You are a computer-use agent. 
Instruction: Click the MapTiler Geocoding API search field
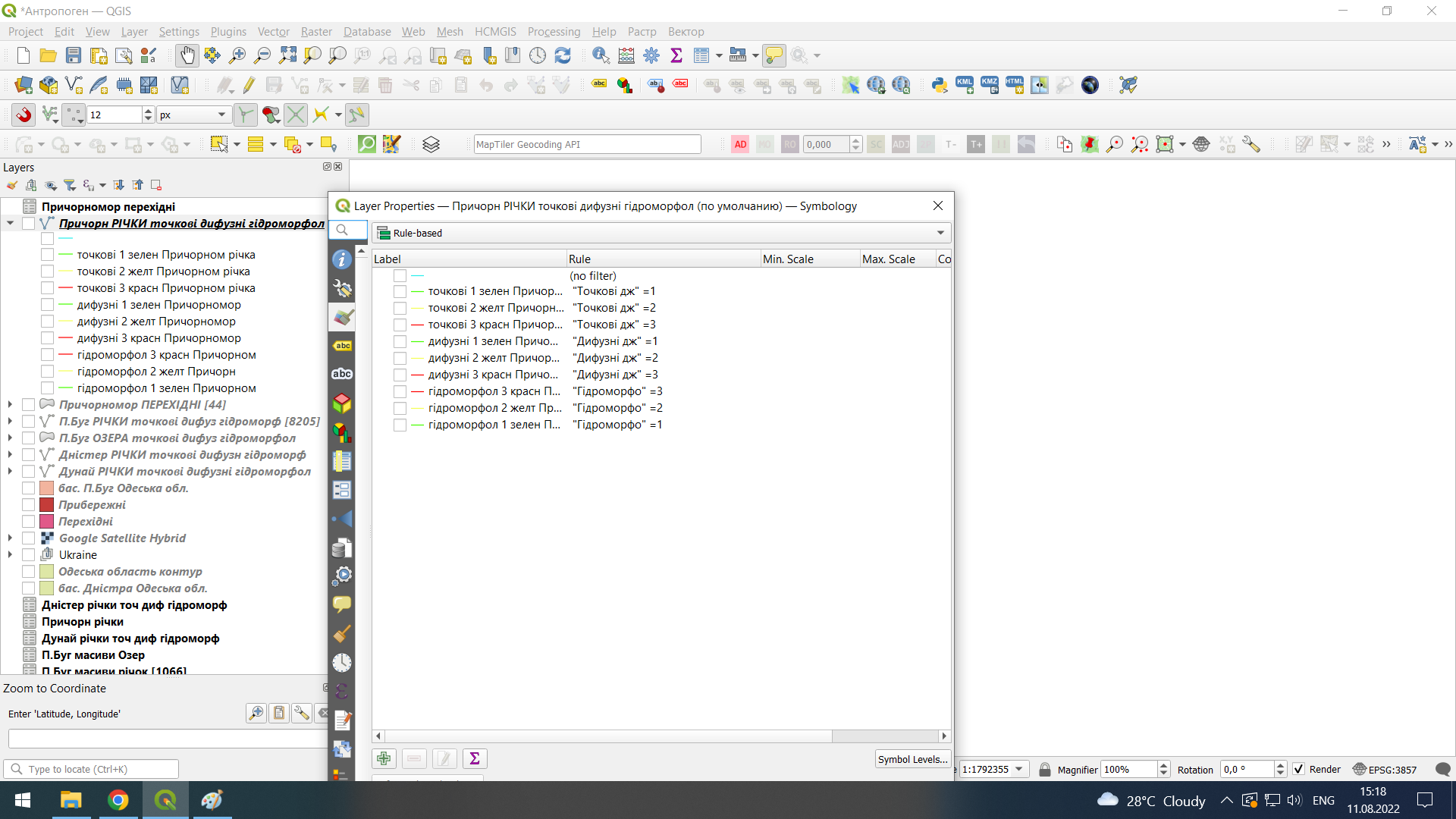[586, 144]
